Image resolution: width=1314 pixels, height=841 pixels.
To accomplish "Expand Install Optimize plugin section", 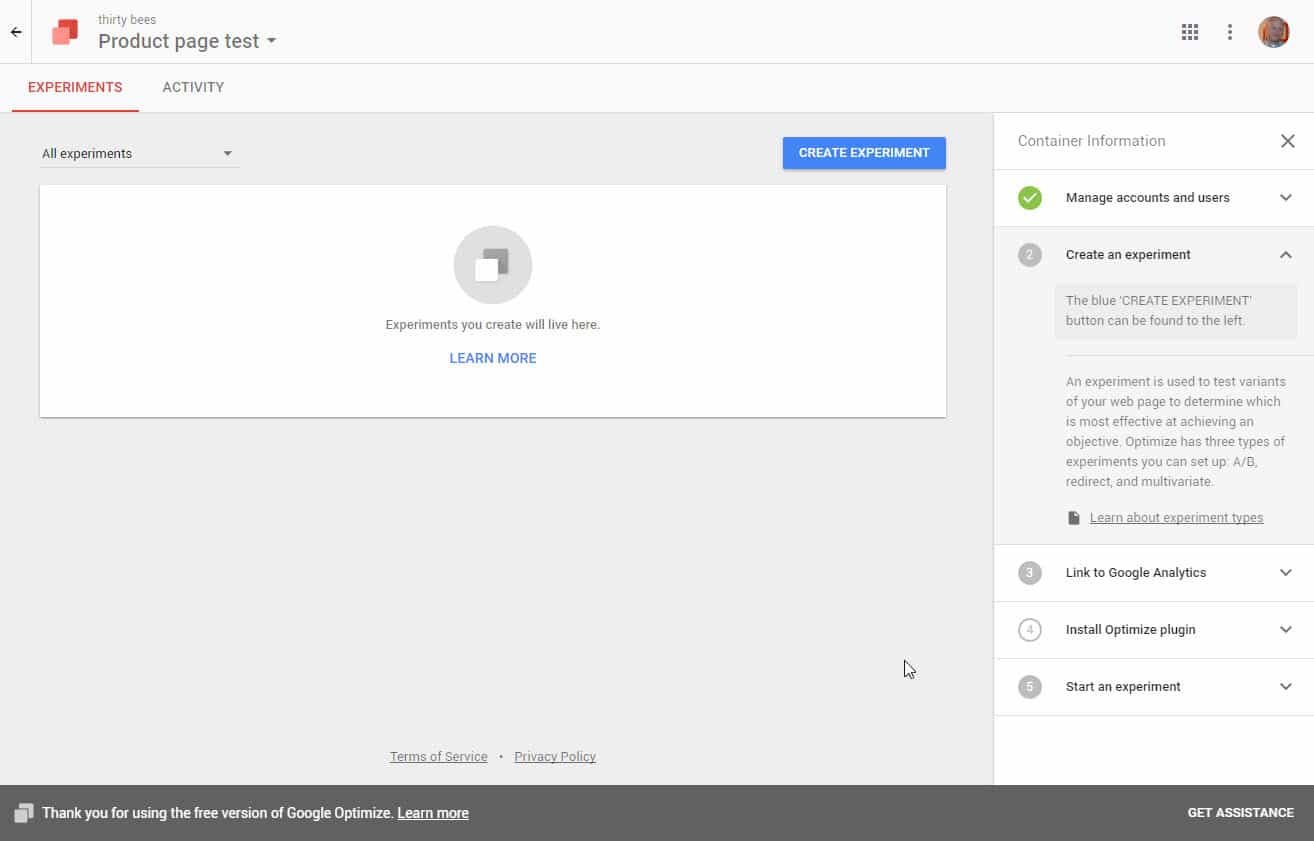I will [x=1154, y=630].
